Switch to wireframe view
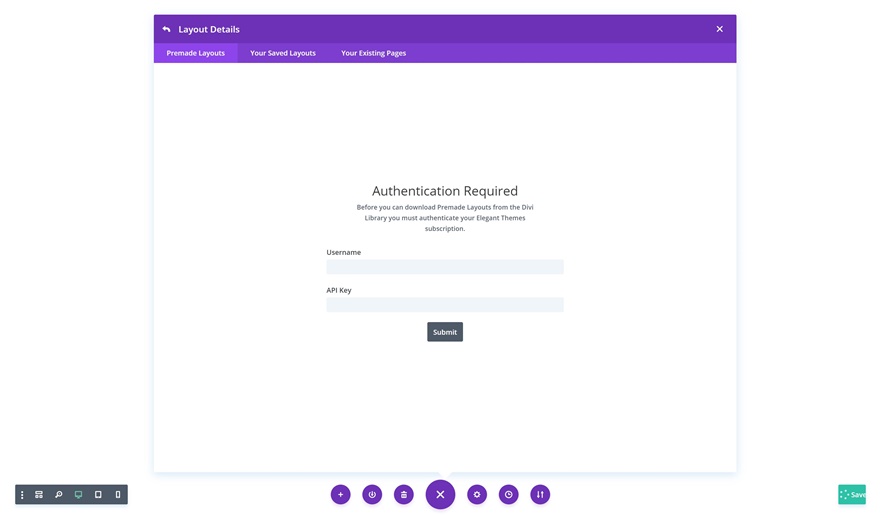 click(39, 495)
